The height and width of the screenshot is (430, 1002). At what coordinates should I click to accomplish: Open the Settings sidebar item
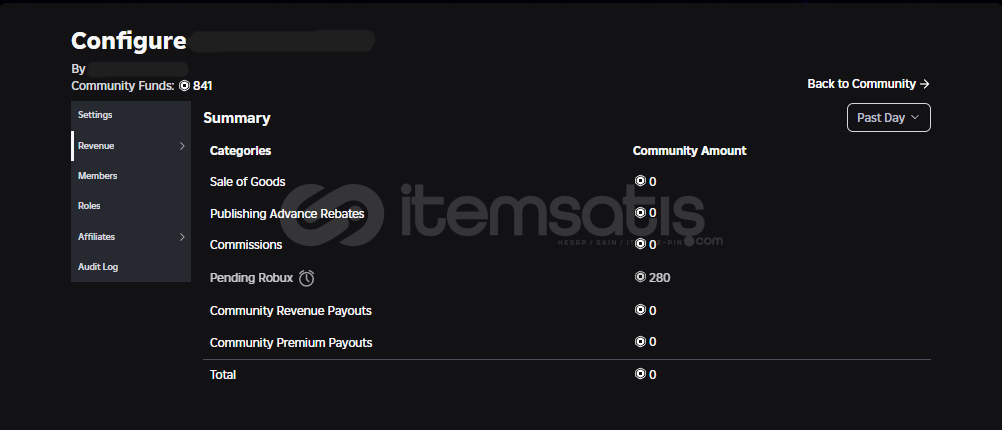tap(131, 115)
